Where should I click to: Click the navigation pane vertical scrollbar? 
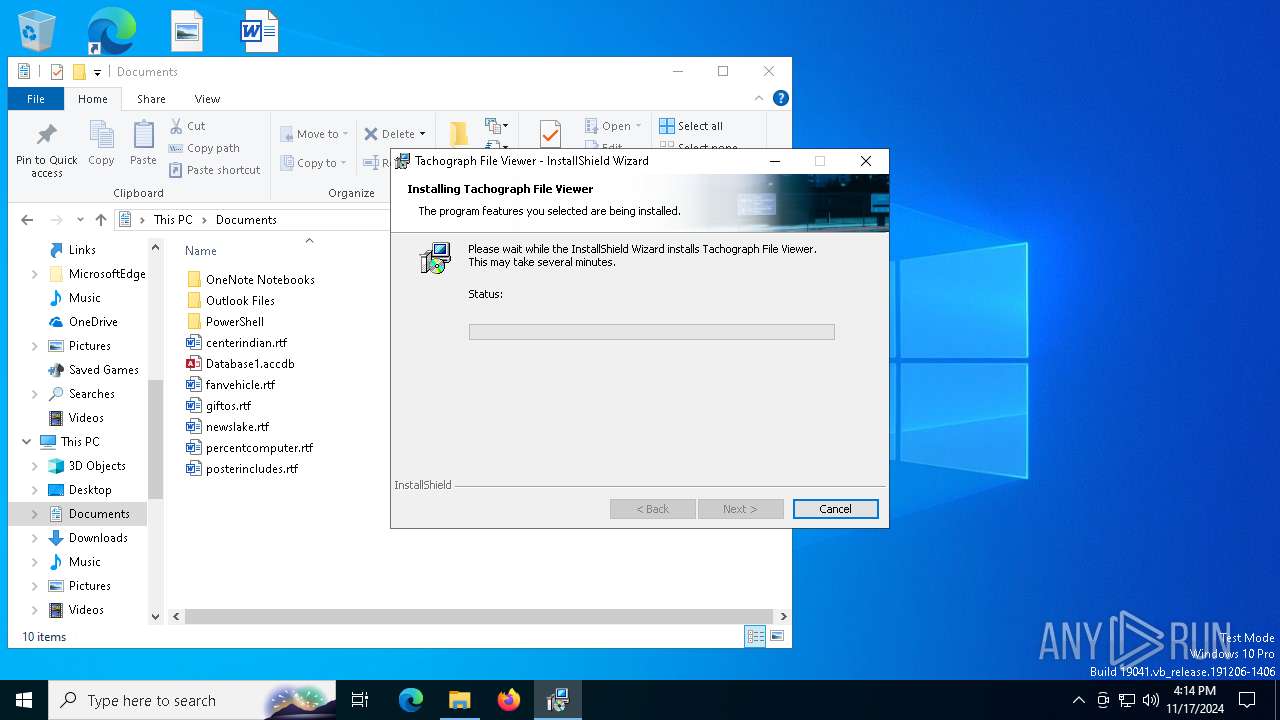click(x=155, y=438)
